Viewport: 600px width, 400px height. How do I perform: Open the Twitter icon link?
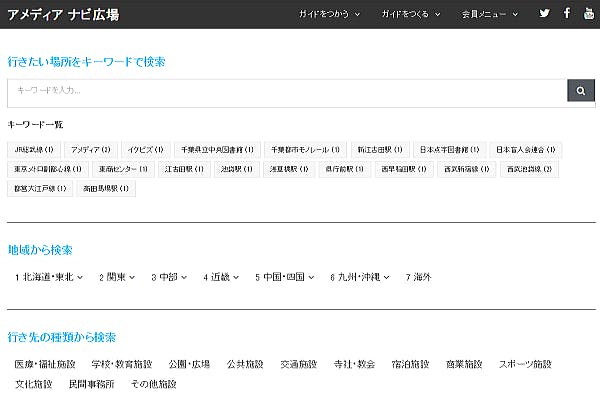[544, 14]
